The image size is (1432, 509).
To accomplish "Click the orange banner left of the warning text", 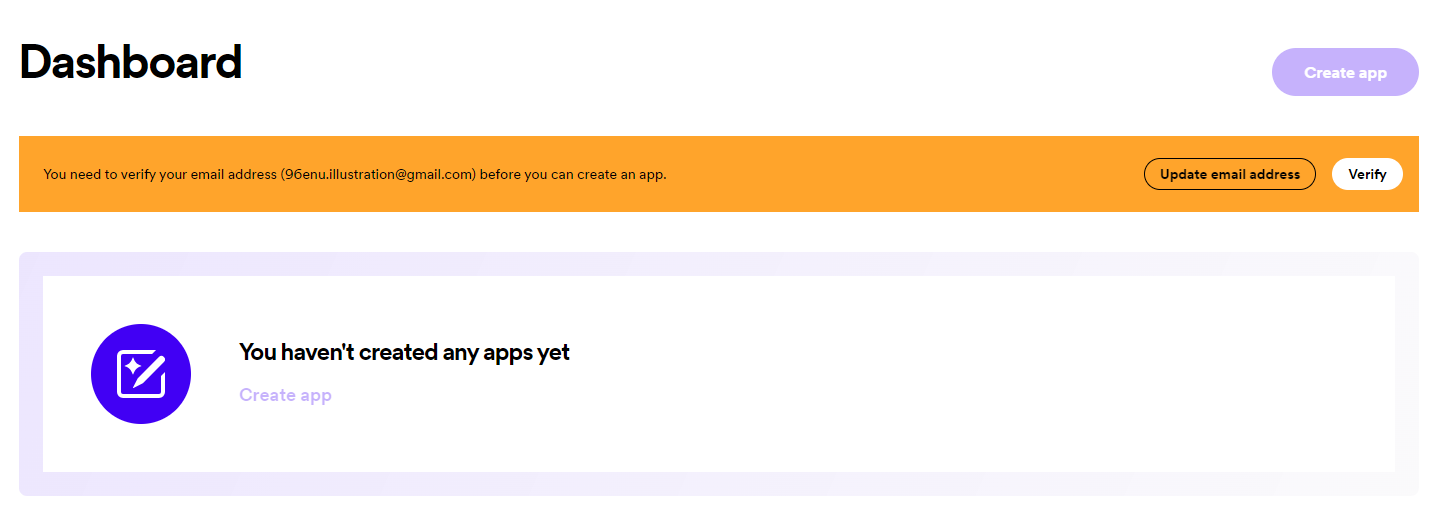I will 30,174.
